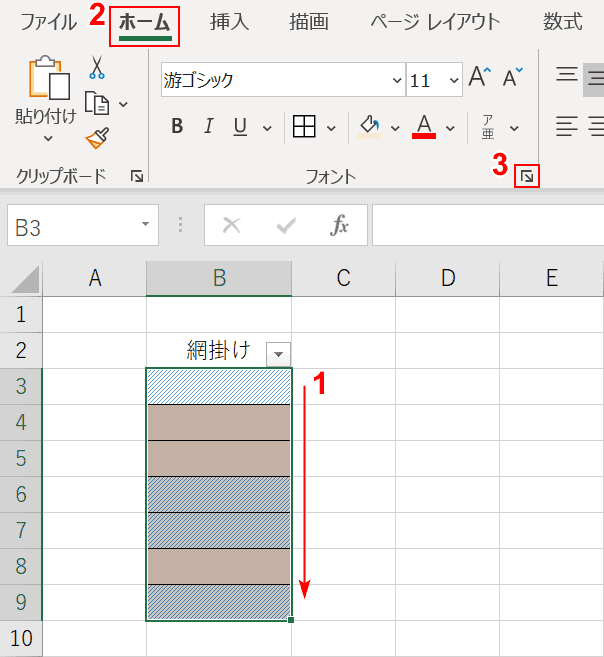The width and height of the screenshot is (604, 657).
Task: Expand the Copy options arrow
Action: 123,104
